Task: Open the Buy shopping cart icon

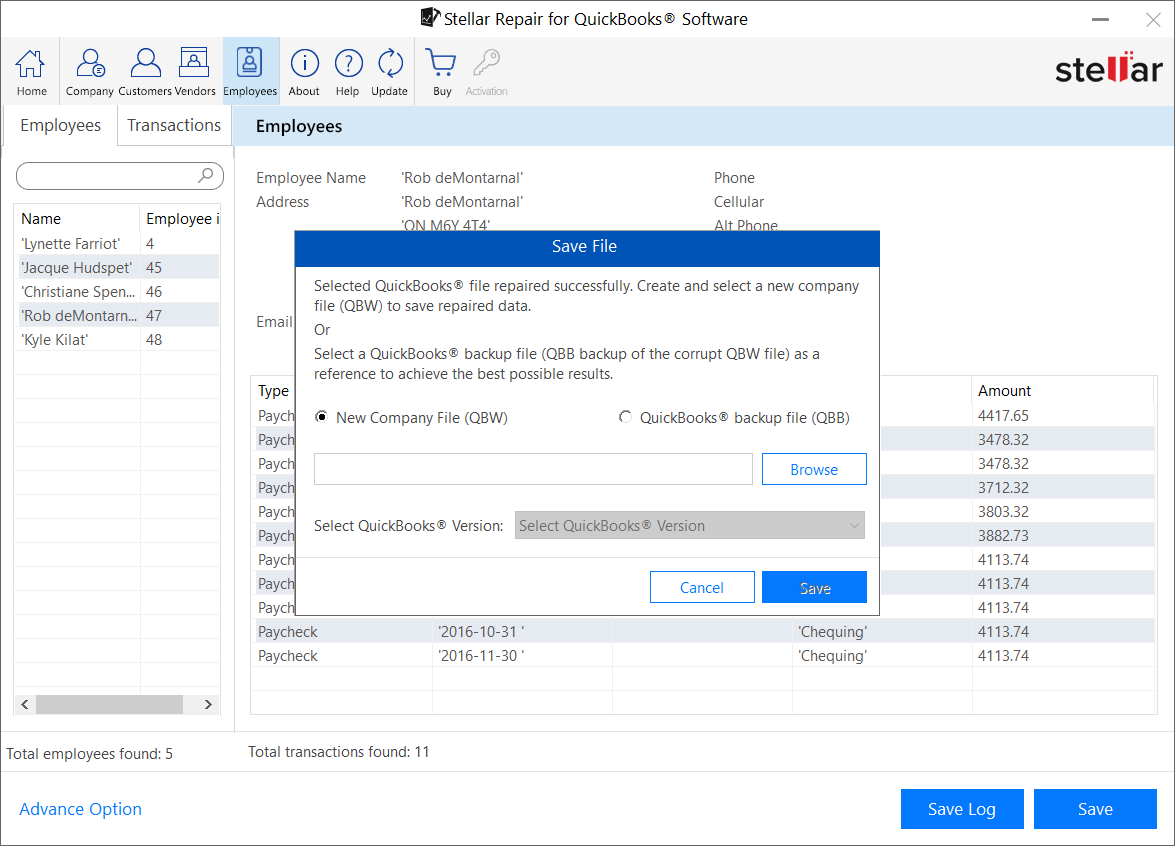Action: [x=442, y=72]
